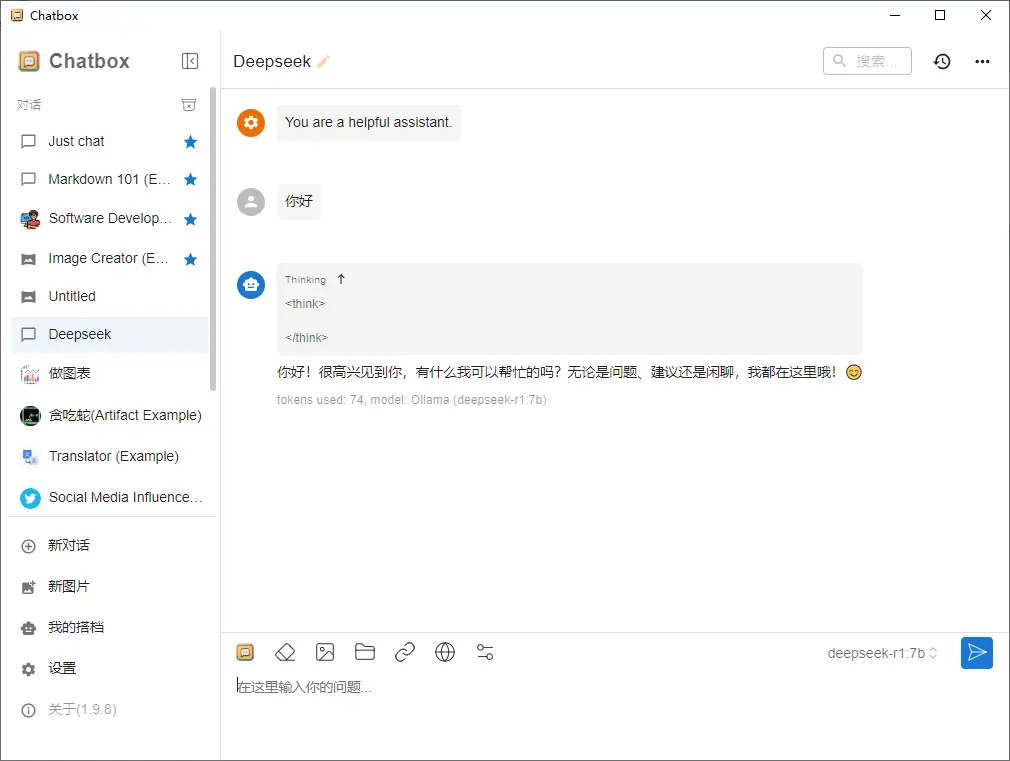
Task: Open the deepseek-r1:7b model dropdown
Action: [x=882, y=653]
